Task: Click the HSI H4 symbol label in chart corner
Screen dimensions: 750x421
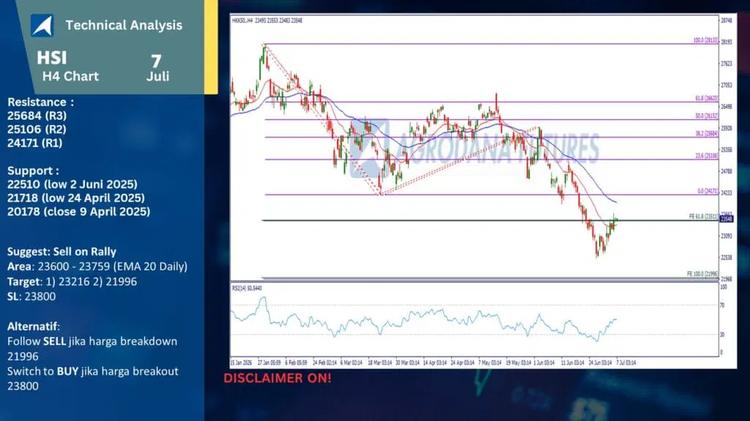Action: pos(267,21)
